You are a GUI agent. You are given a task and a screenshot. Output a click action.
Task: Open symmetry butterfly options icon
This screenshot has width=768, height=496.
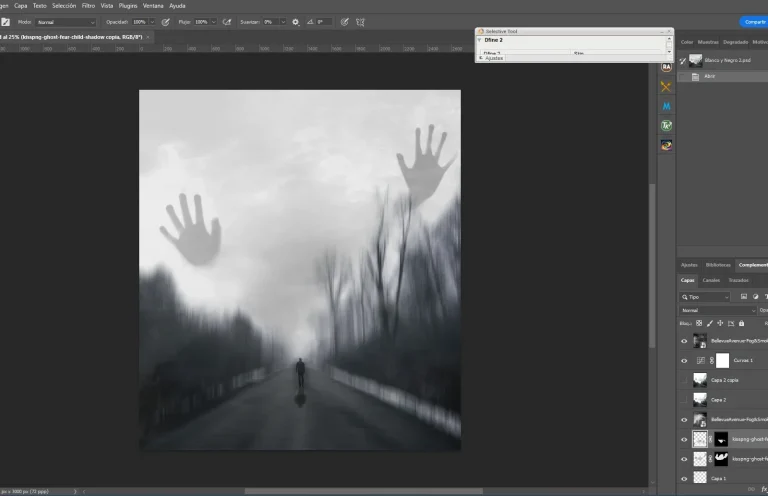(x=360, y=22)
